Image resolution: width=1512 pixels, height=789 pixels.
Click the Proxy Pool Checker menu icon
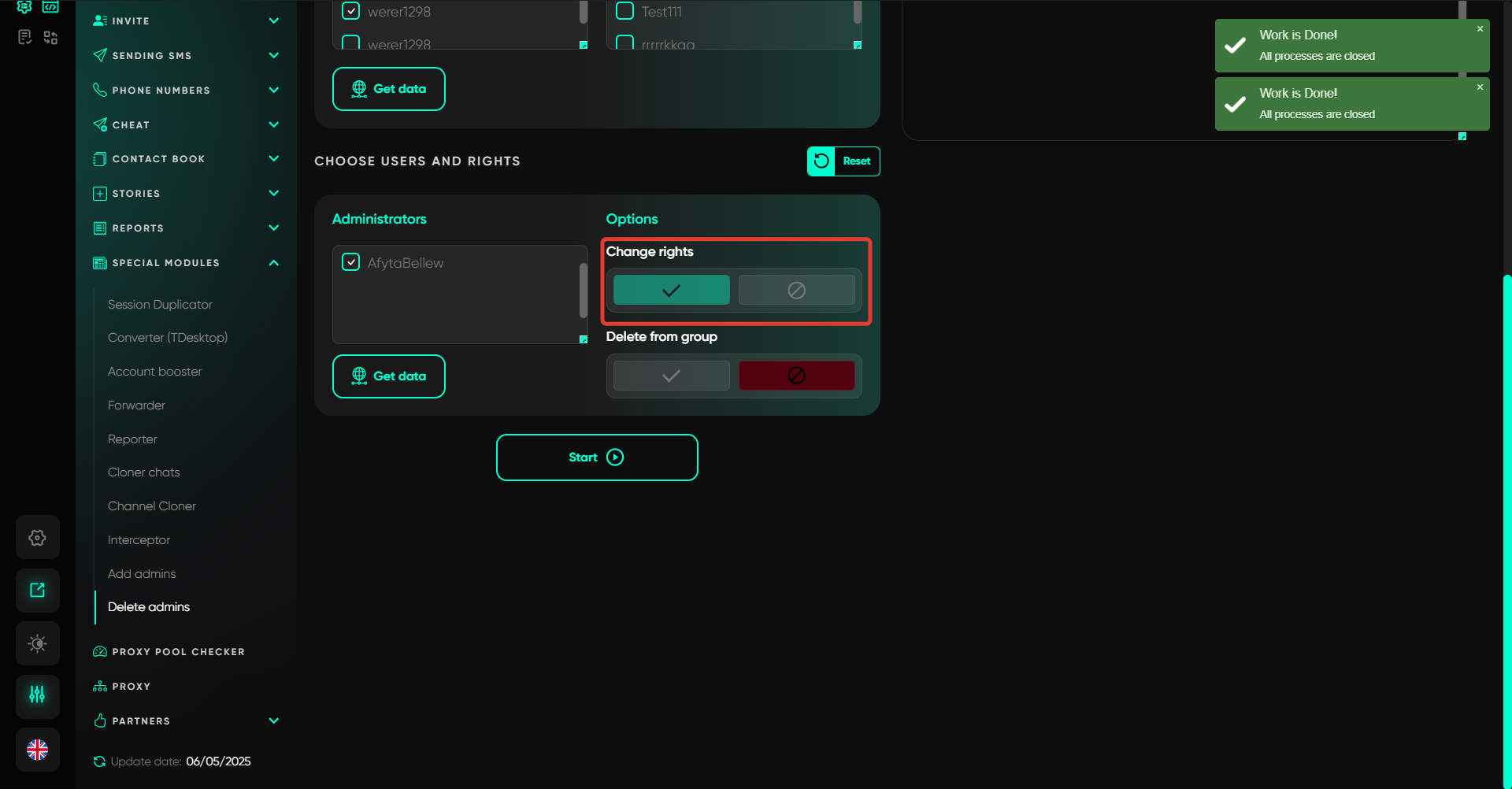coord(100,652)
